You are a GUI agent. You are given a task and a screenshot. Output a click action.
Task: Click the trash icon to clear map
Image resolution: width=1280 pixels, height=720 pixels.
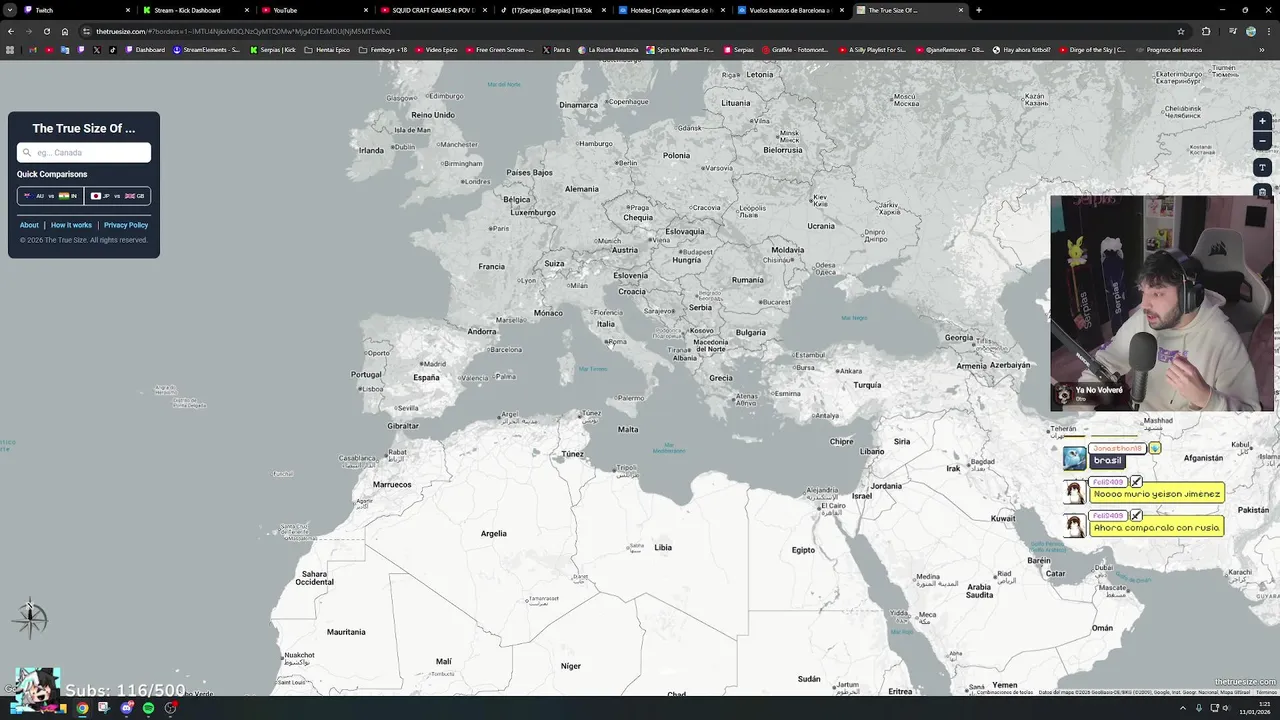point(1262,191)
